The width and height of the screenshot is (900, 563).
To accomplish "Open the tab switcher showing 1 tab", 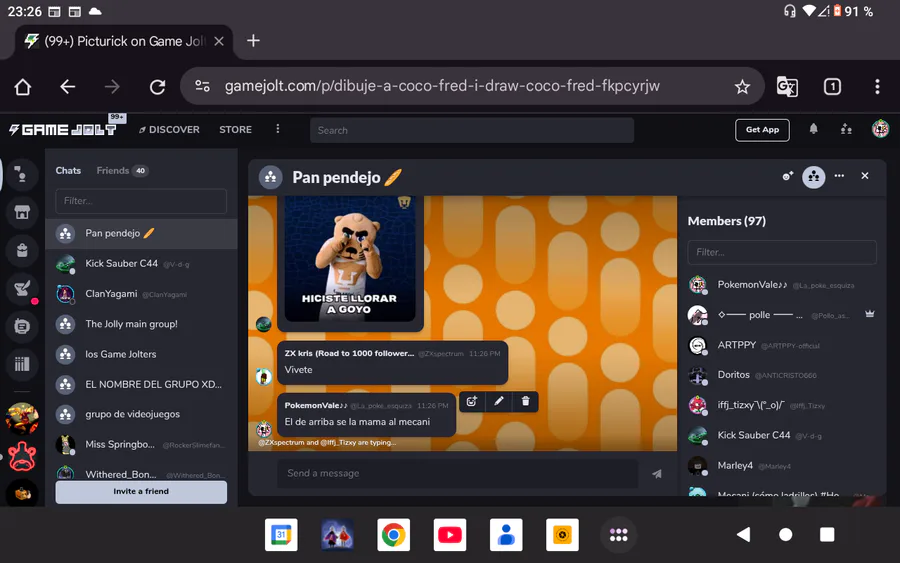I will (832, 87).
